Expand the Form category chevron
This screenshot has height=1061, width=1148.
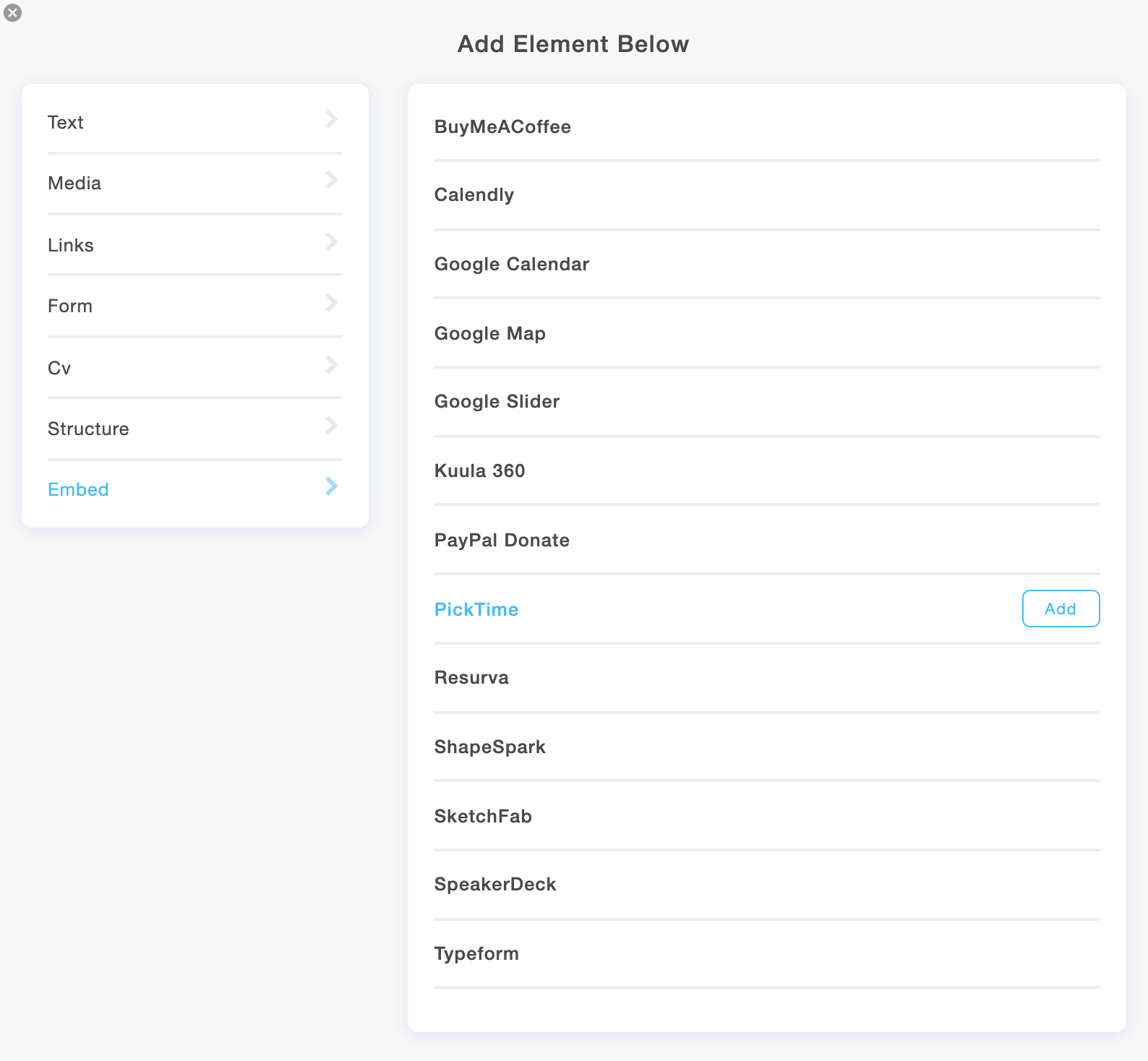pyautogui.click(x=332, y=303)
